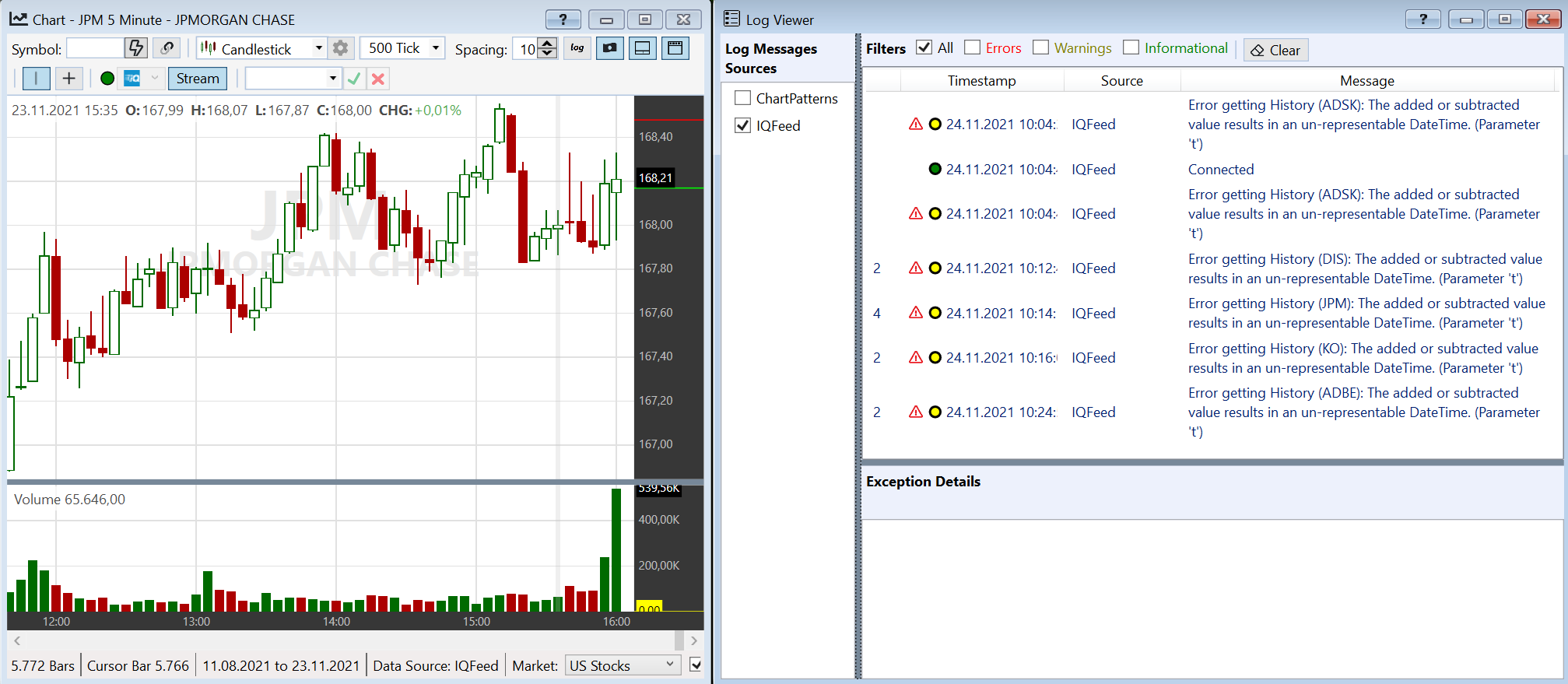1568x684 pixels.
Task: Sort by the Source column header
Action: point(1121,80)
